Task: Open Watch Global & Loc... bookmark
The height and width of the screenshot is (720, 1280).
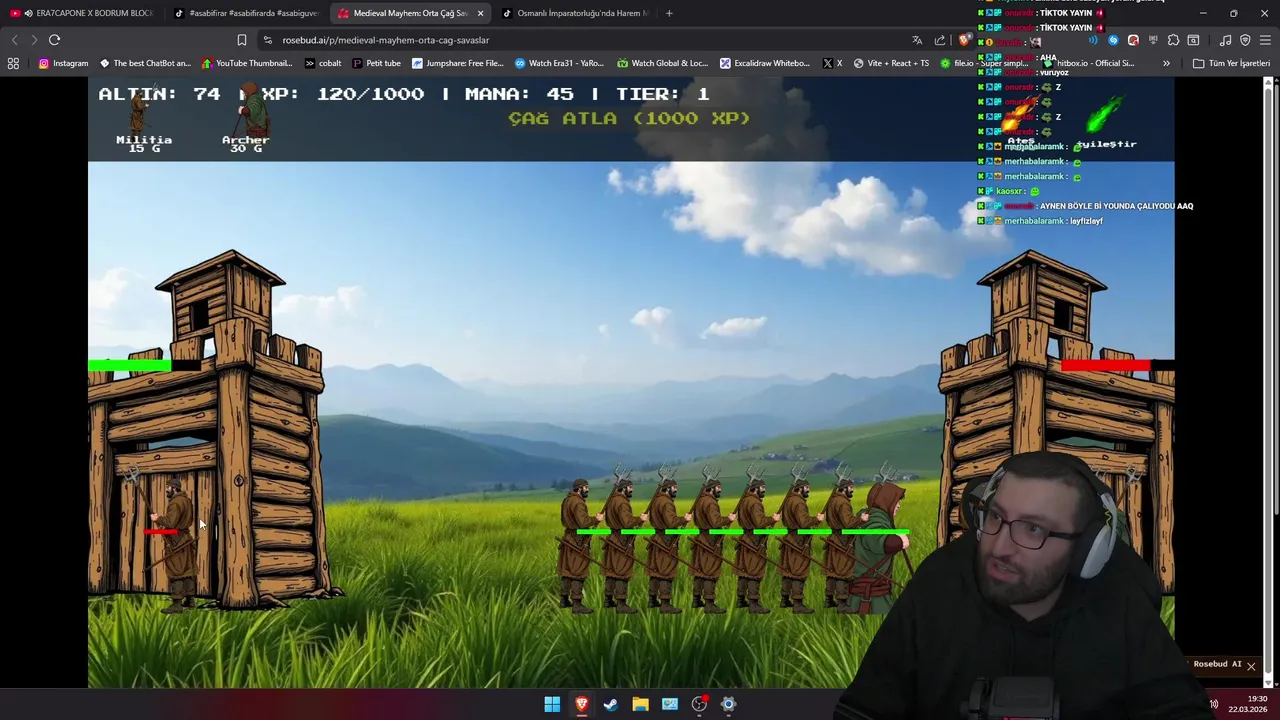Action: click(x=662, y=63)
